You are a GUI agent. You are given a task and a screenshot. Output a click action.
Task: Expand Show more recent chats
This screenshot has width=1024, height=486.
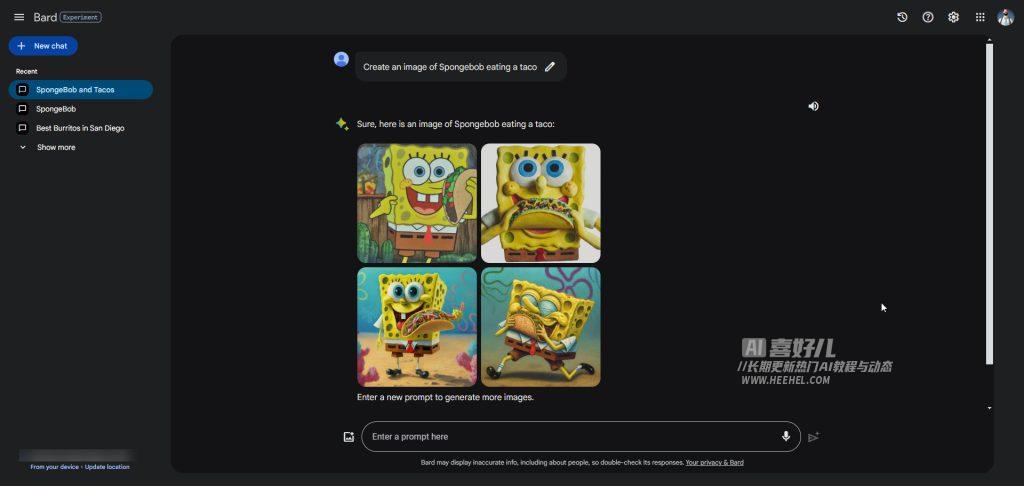click(x=56, y=148)
